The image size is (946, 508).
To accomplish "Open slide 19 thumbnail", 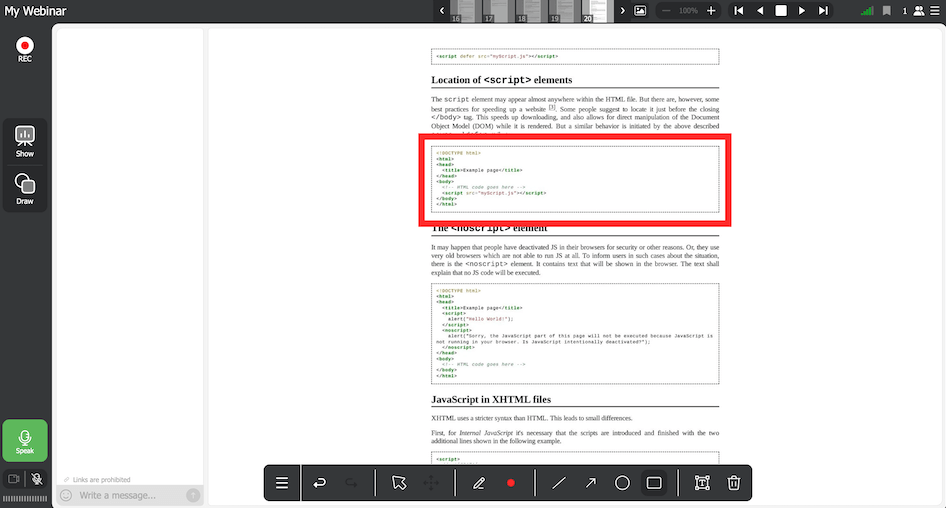I will 565,11.
